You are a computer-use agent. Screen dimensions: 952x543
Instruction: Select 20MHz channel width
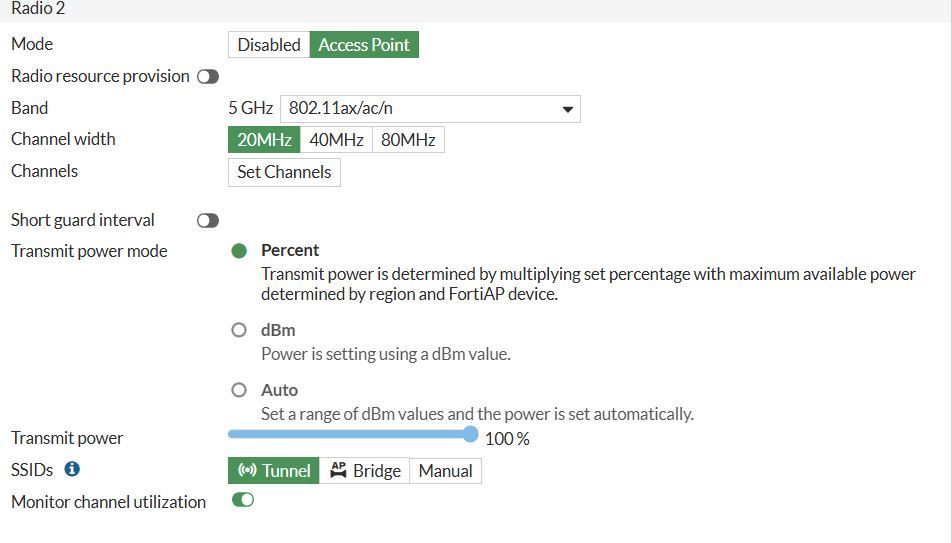(264, 140)
